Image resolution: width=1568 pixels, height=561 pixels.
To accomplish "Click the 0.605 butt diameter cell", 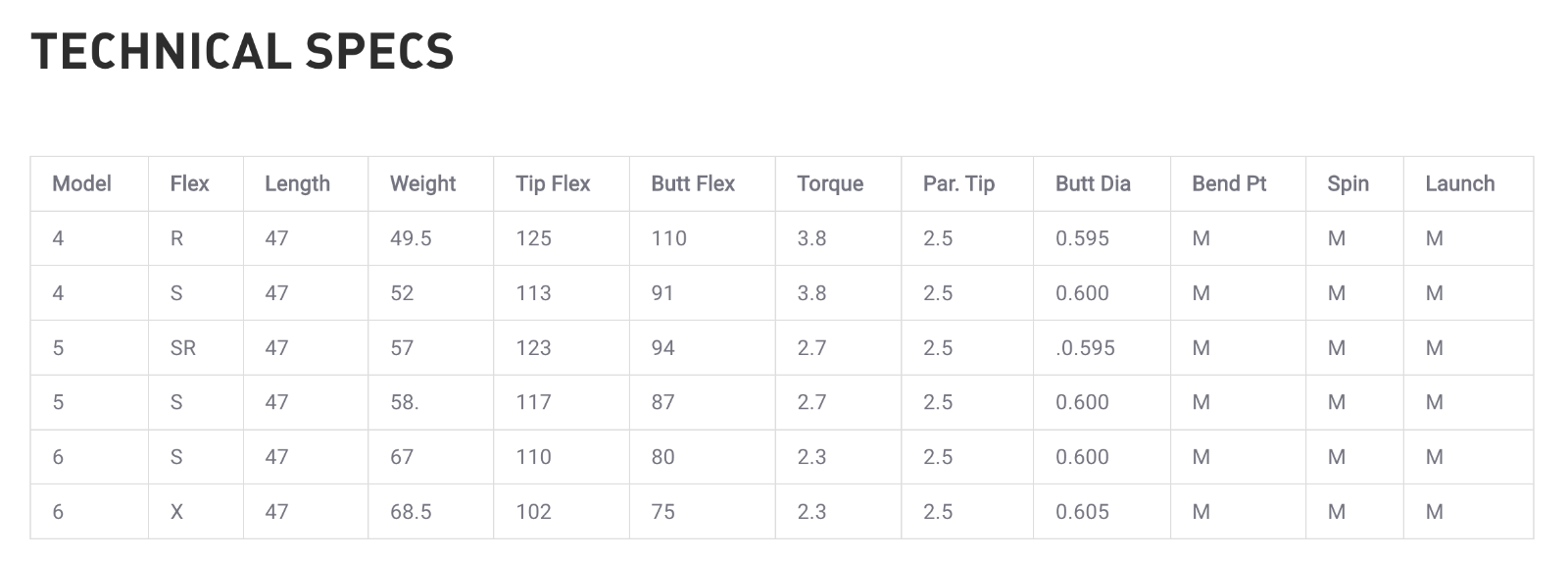I will point(1082,511).
